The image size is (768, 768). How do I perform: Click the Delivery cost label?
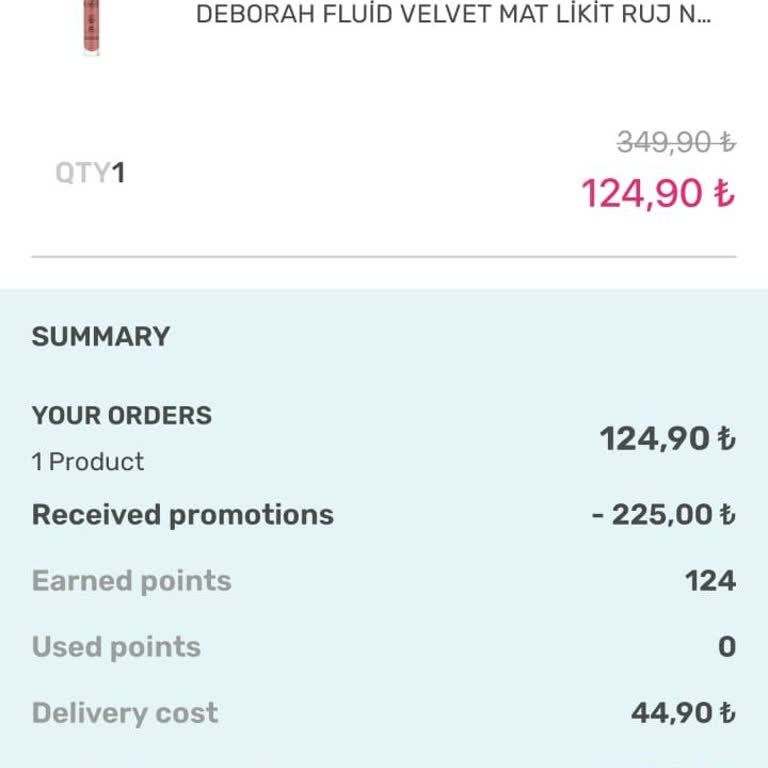click(125, 713)
